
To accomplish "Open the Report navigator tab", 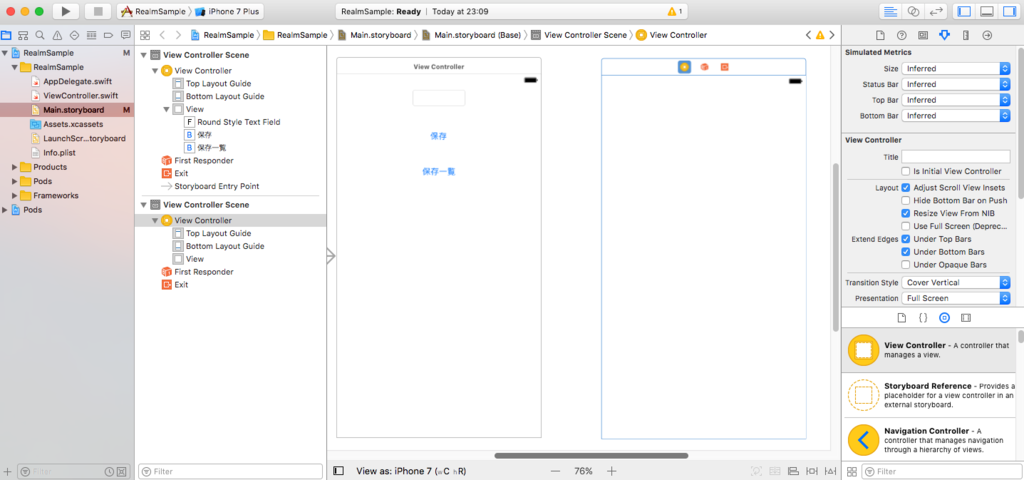I will [125, 35].
